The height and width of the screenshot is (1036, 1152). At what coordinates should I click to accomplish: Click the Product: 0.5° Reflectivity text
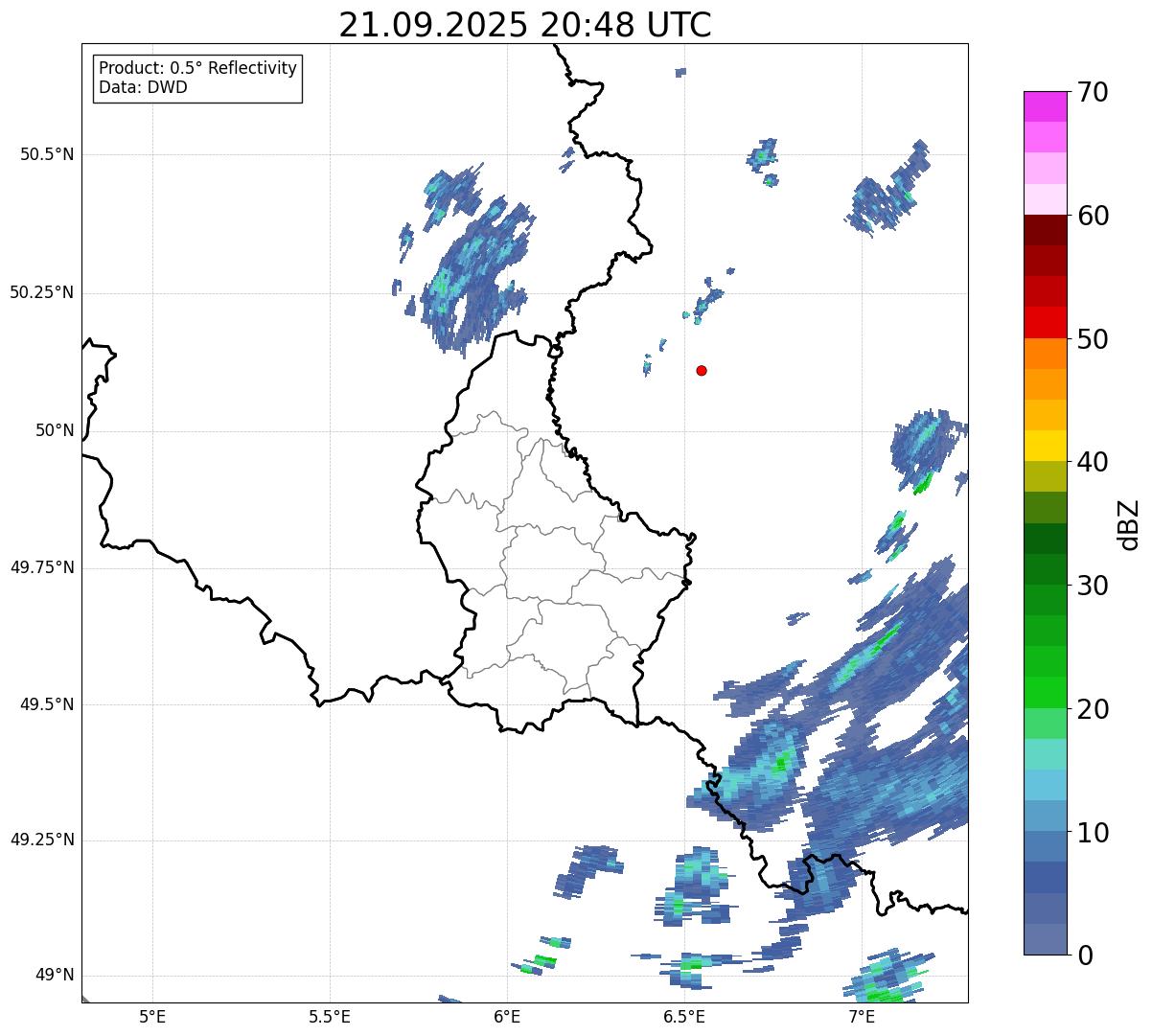[x=197, y=69]
